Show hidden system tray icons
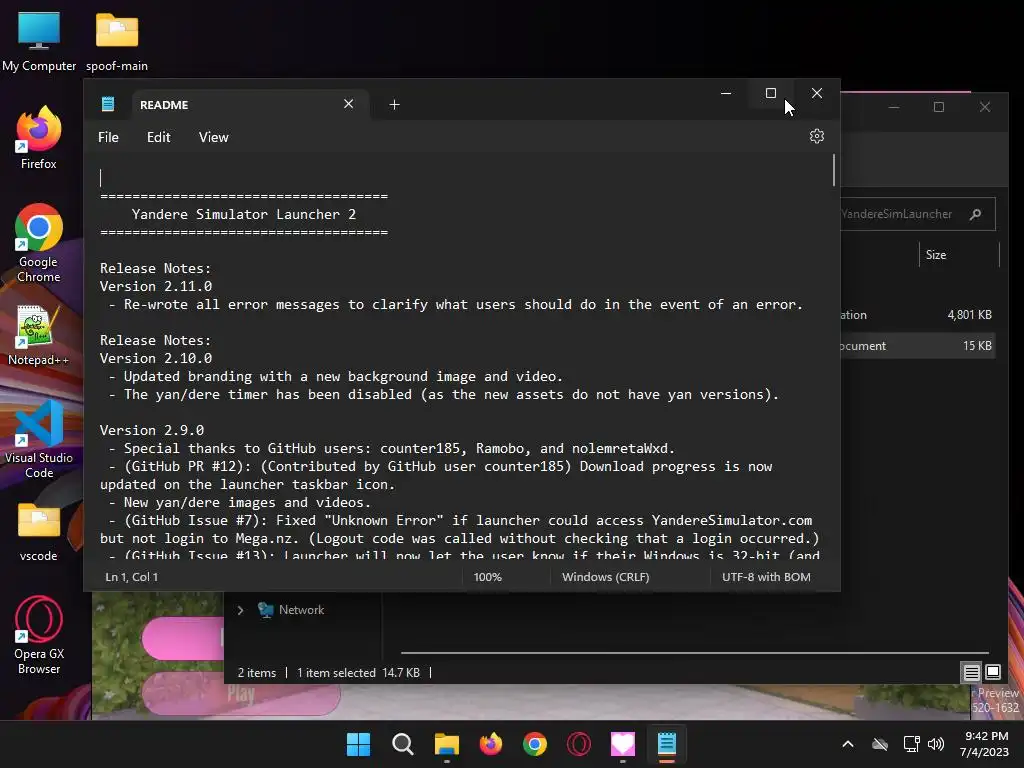Screen dimensions: 1024x768 [848, 744]
